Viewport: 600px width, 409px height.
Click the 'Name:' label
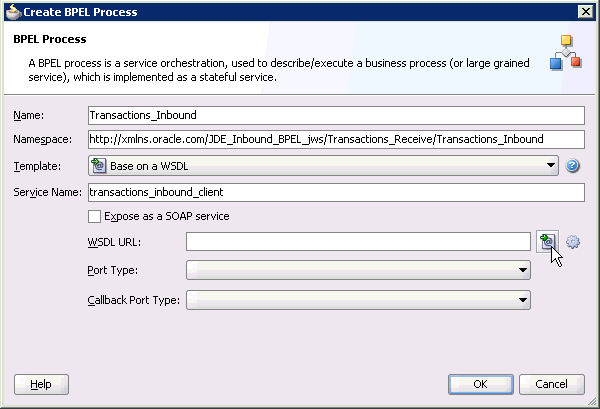(29, 115)
